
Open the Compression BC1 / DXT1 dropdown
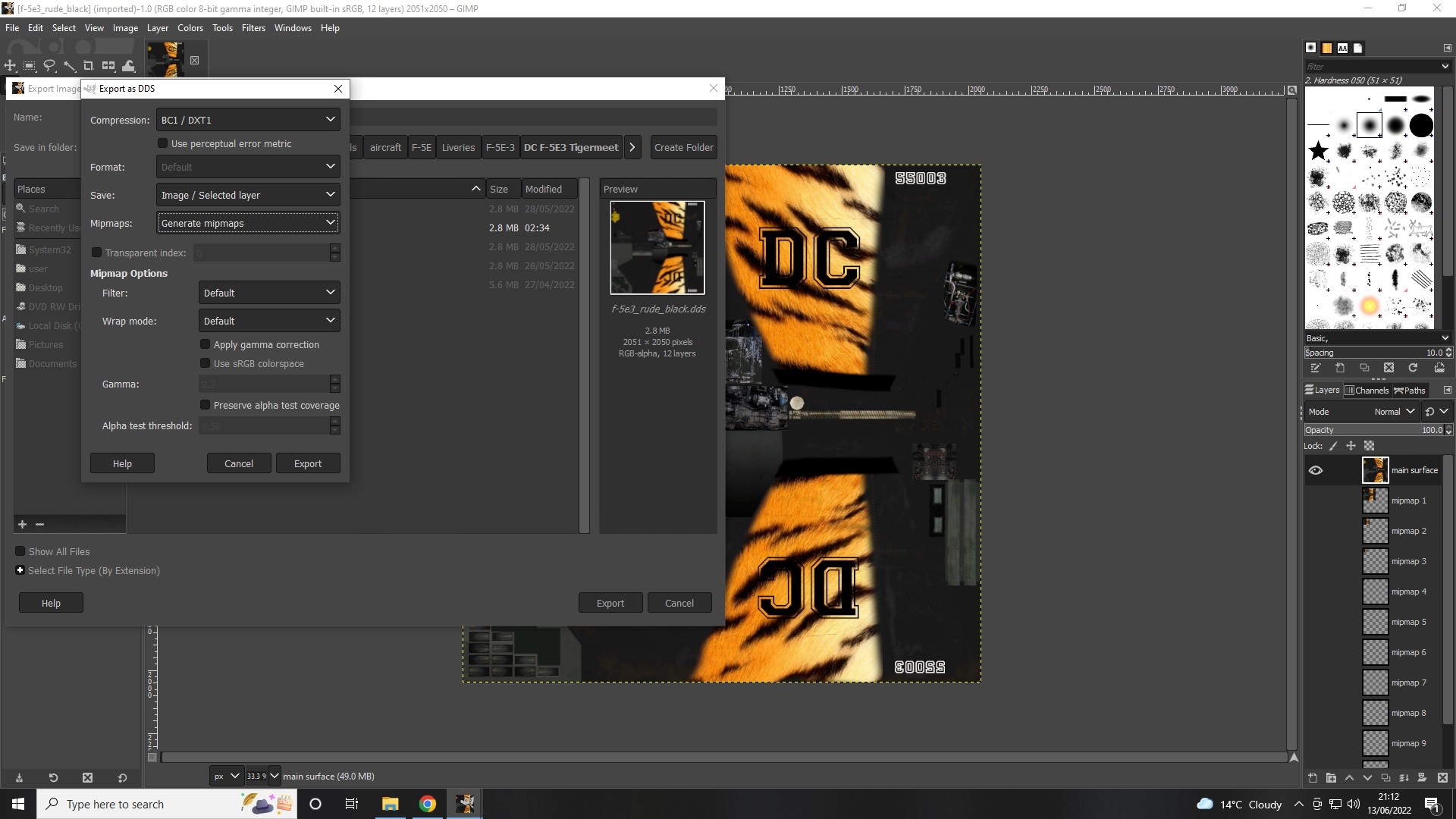pos(248,120)
